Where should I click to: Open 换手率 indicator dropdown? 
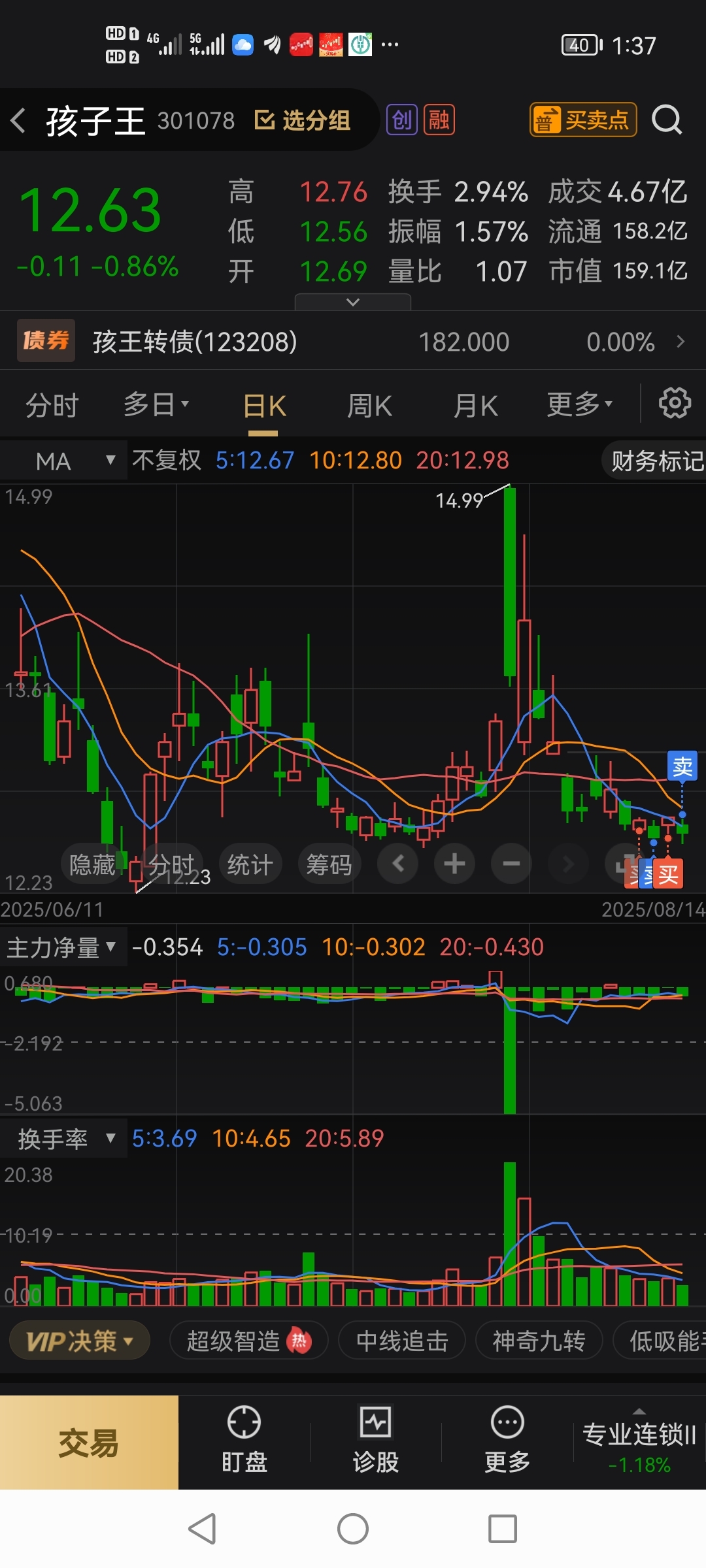pyautogui.click(x=63, y=1139)
